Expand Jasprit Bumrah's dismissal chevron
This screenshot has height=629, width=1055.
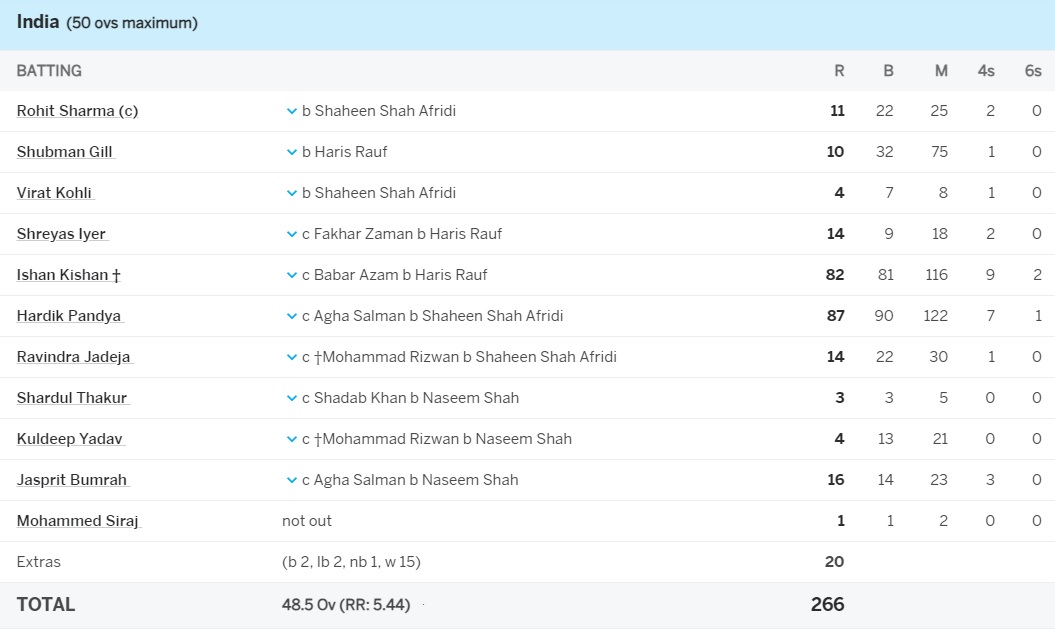291,481
